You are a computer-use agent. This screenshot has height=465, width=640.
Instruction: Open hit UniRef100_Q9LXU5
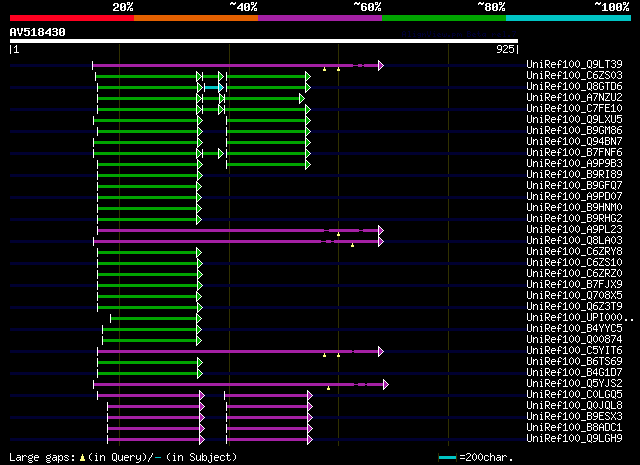[574, 120]
